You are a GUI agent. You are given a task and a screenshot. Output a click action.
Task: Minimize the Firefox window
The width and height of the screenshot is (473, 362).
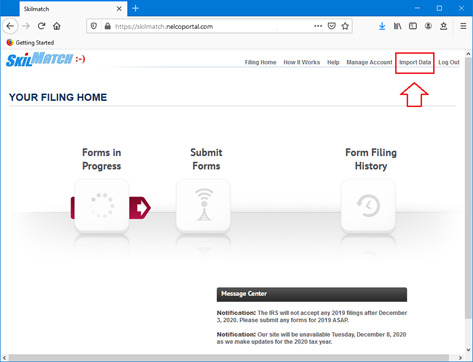[418, 8]
